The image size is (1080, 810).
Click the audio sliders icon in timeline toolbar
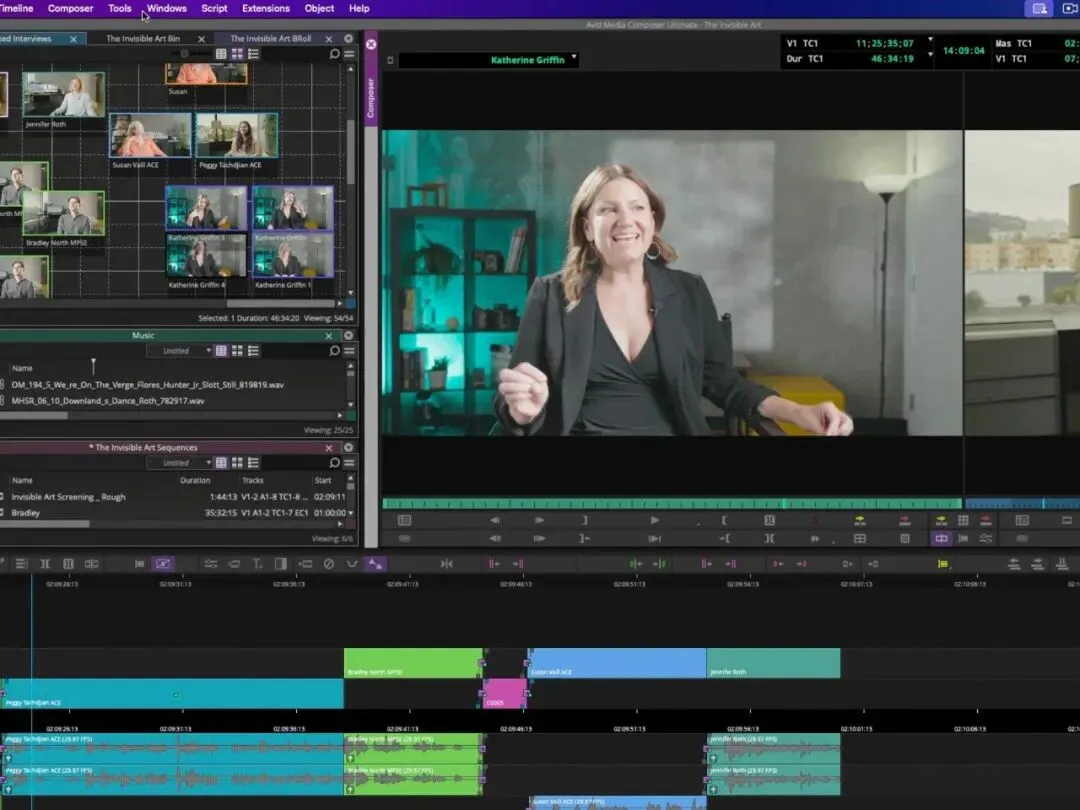coord(211,564)
